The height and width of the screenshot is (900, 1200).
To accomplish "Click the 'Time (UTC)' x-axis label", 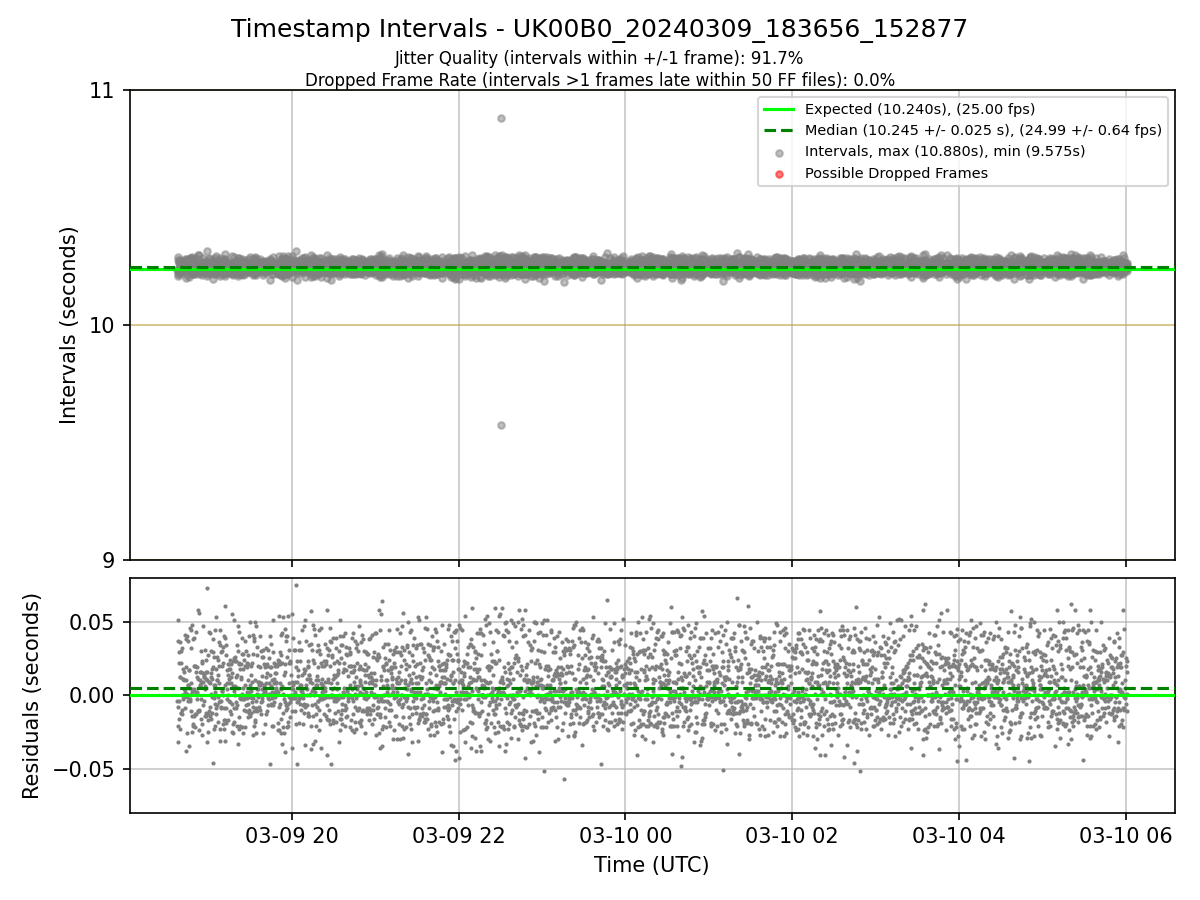I will tap(651, 865).
